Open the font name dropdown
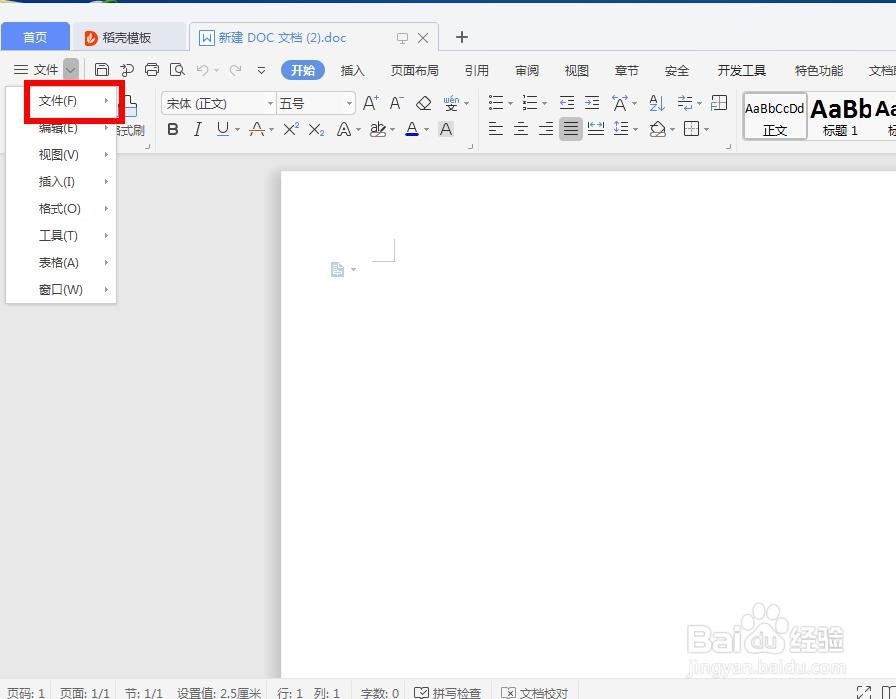The image size is (896, 699). [x=270, y=103]
